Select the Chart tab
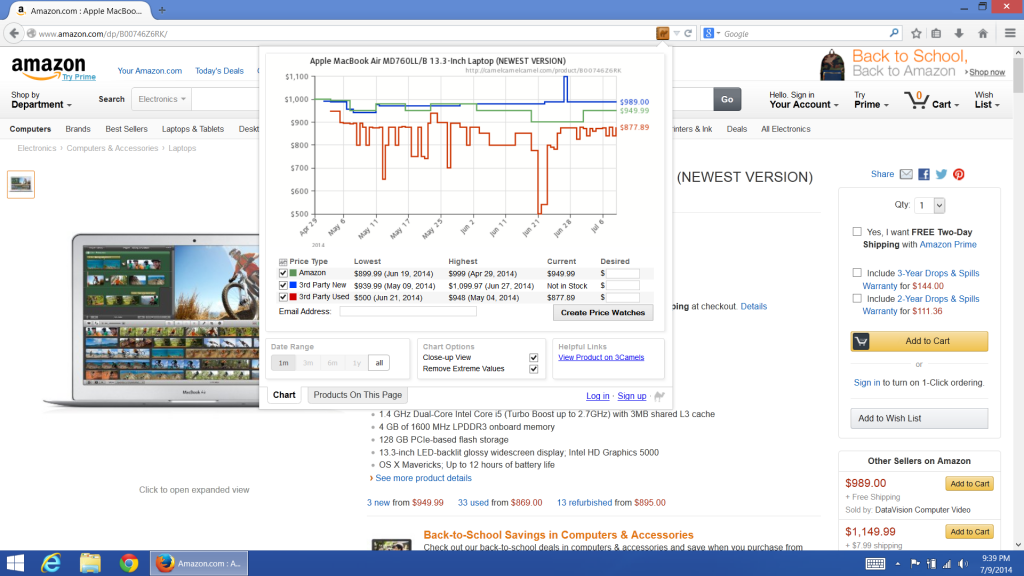The width and height of the screenshot is (1024, 576). (284, 394)
